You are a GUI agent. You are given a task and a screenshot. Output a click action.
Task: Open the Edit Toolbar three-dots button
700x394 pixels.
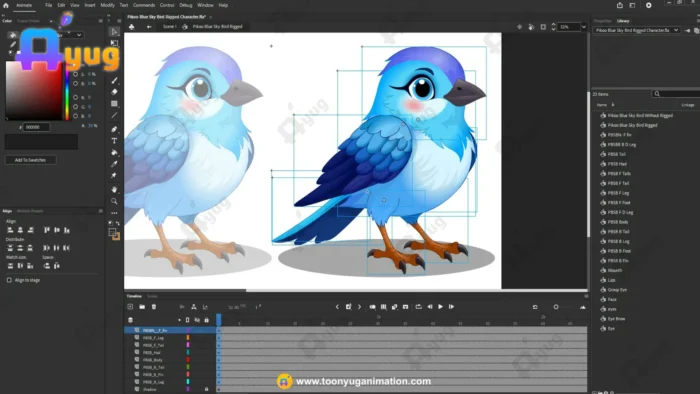(x=114, y=213)
